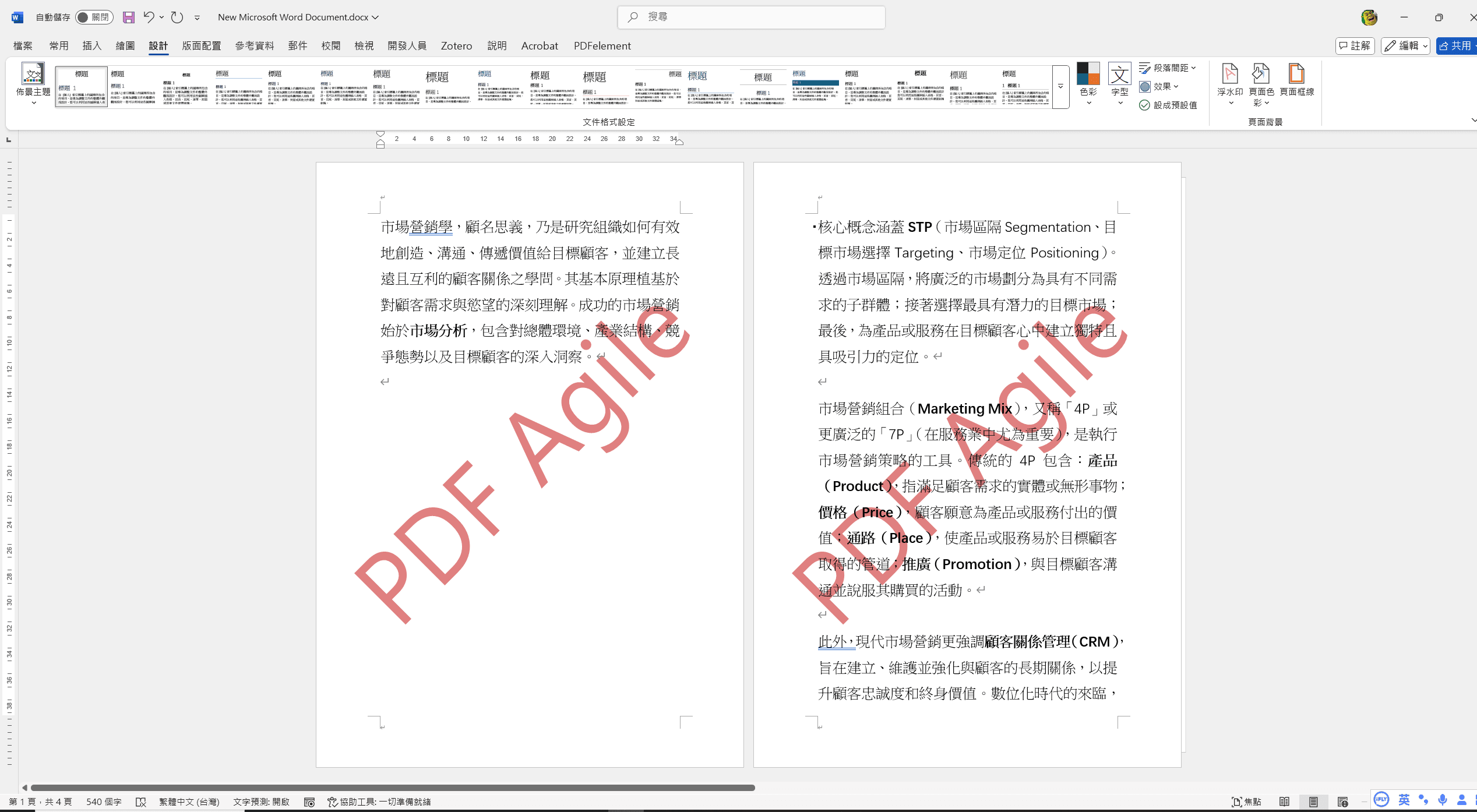Open the 郵件 Mailings tab
Screen dimensions: 1477x812
297,45
